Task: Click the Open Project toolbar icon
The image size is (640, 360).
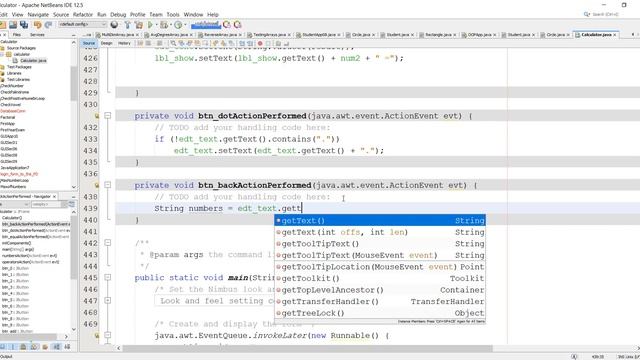Action: (13, 25)
